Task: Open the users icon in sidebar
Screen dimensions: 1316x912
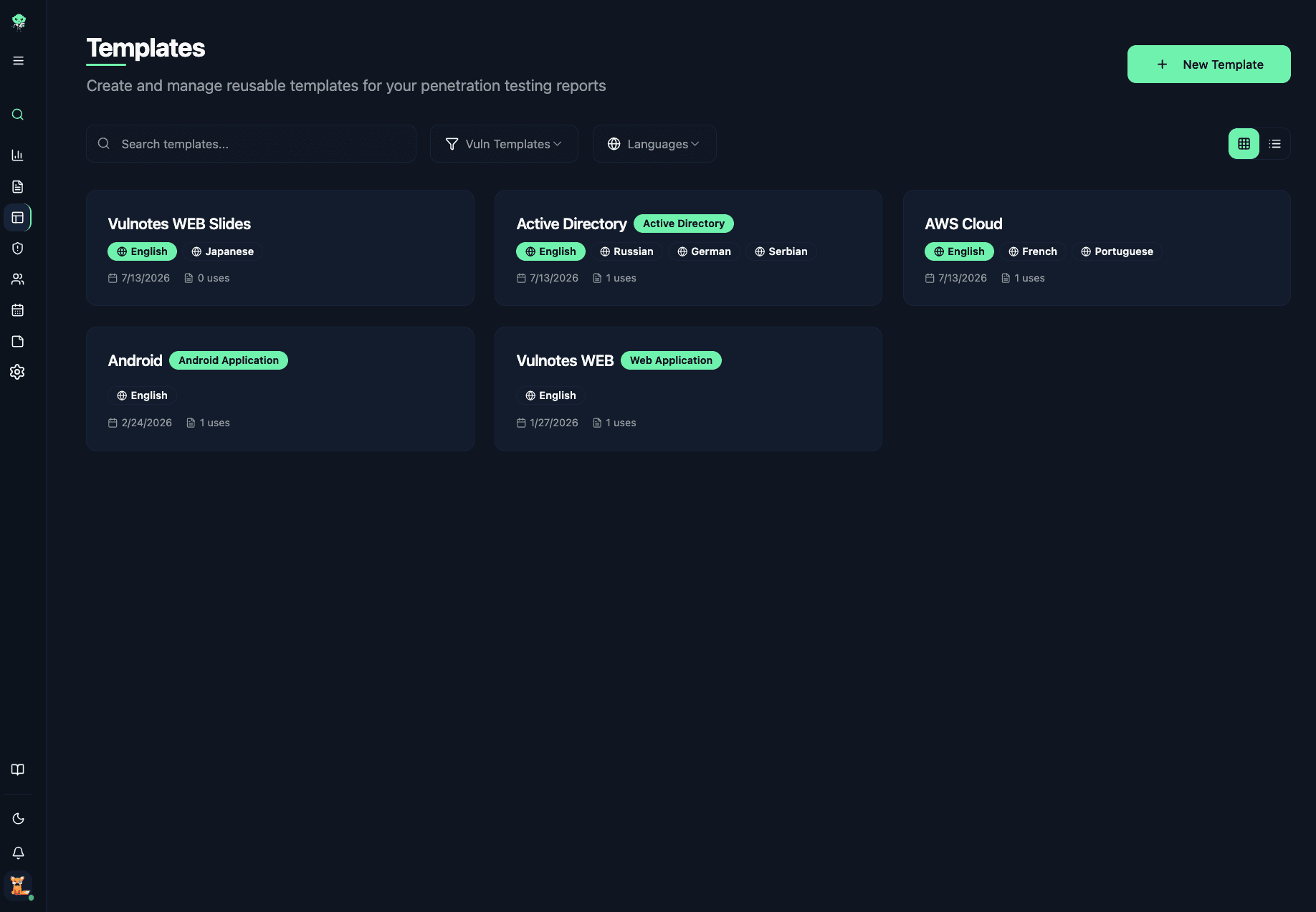Action: point(18,279)
